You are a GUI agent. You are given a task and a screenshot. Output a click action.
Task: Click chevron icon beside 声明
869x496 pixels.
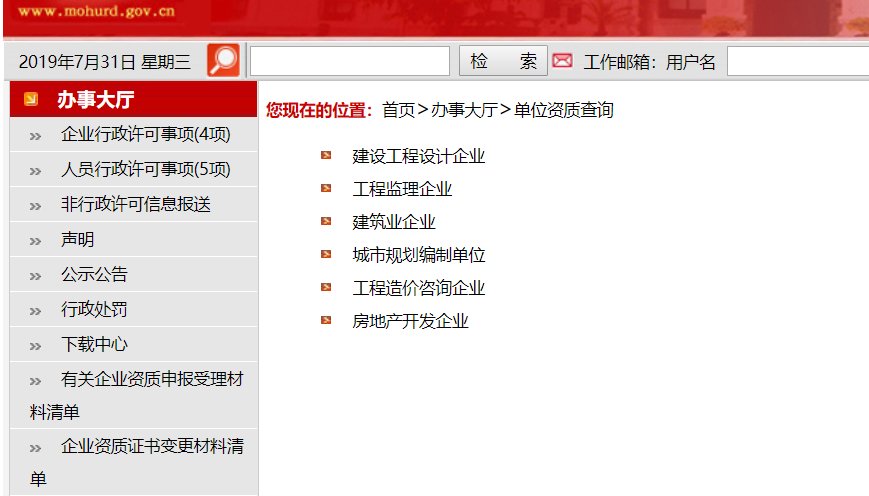coord(35,241)
